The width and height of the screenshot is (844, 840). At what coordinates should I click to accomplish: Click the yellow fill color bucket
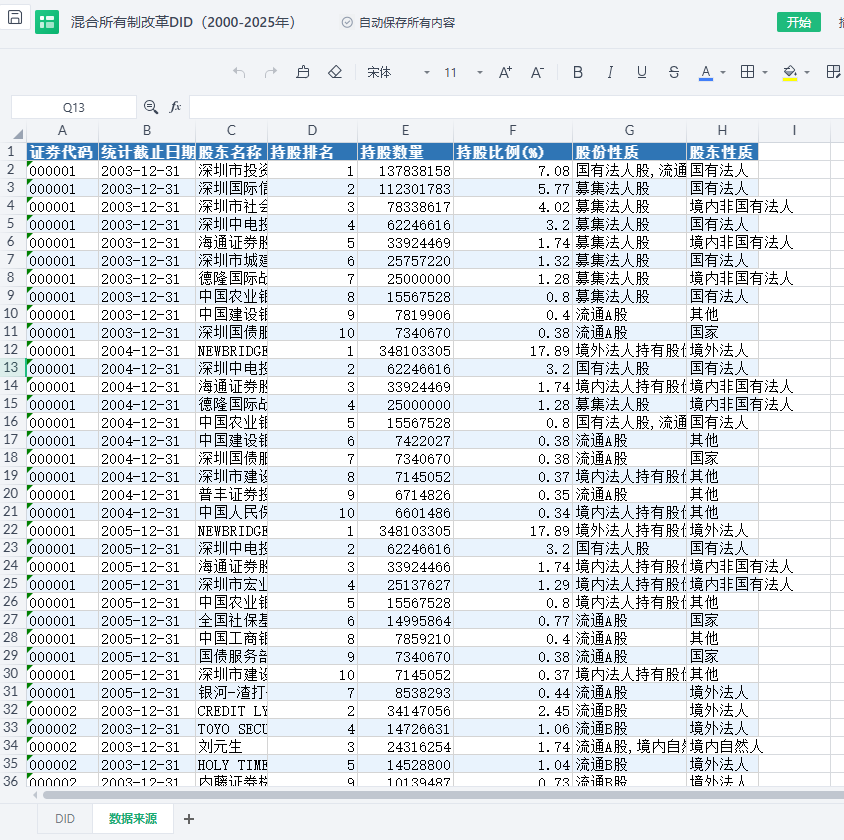tap(789, 72)
